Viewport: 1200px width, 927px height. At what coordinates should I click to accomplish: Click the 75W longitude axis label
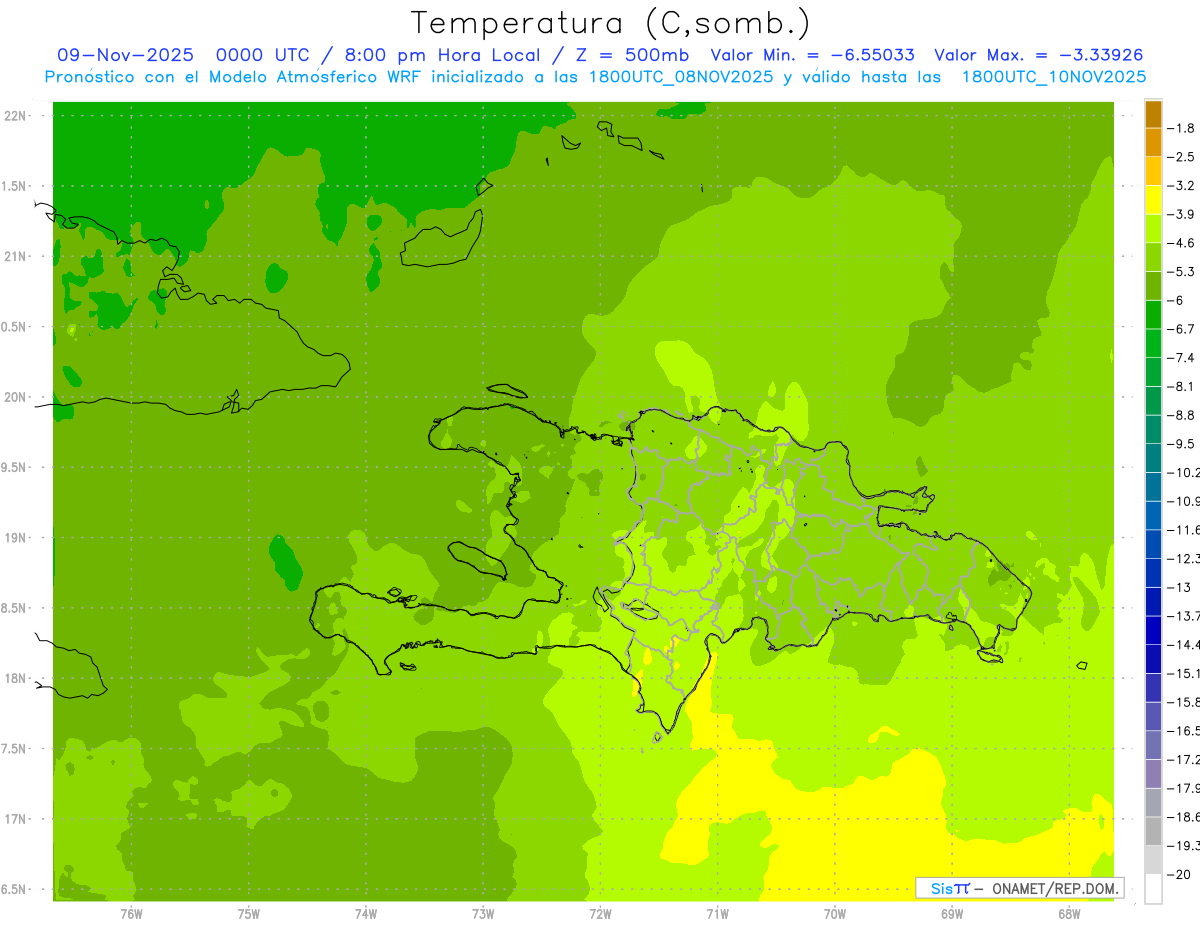point(249,914)
